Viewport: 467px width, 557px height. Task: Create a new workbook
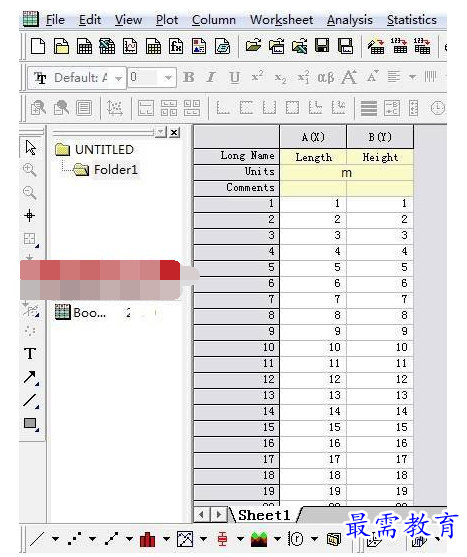point(84,47)
